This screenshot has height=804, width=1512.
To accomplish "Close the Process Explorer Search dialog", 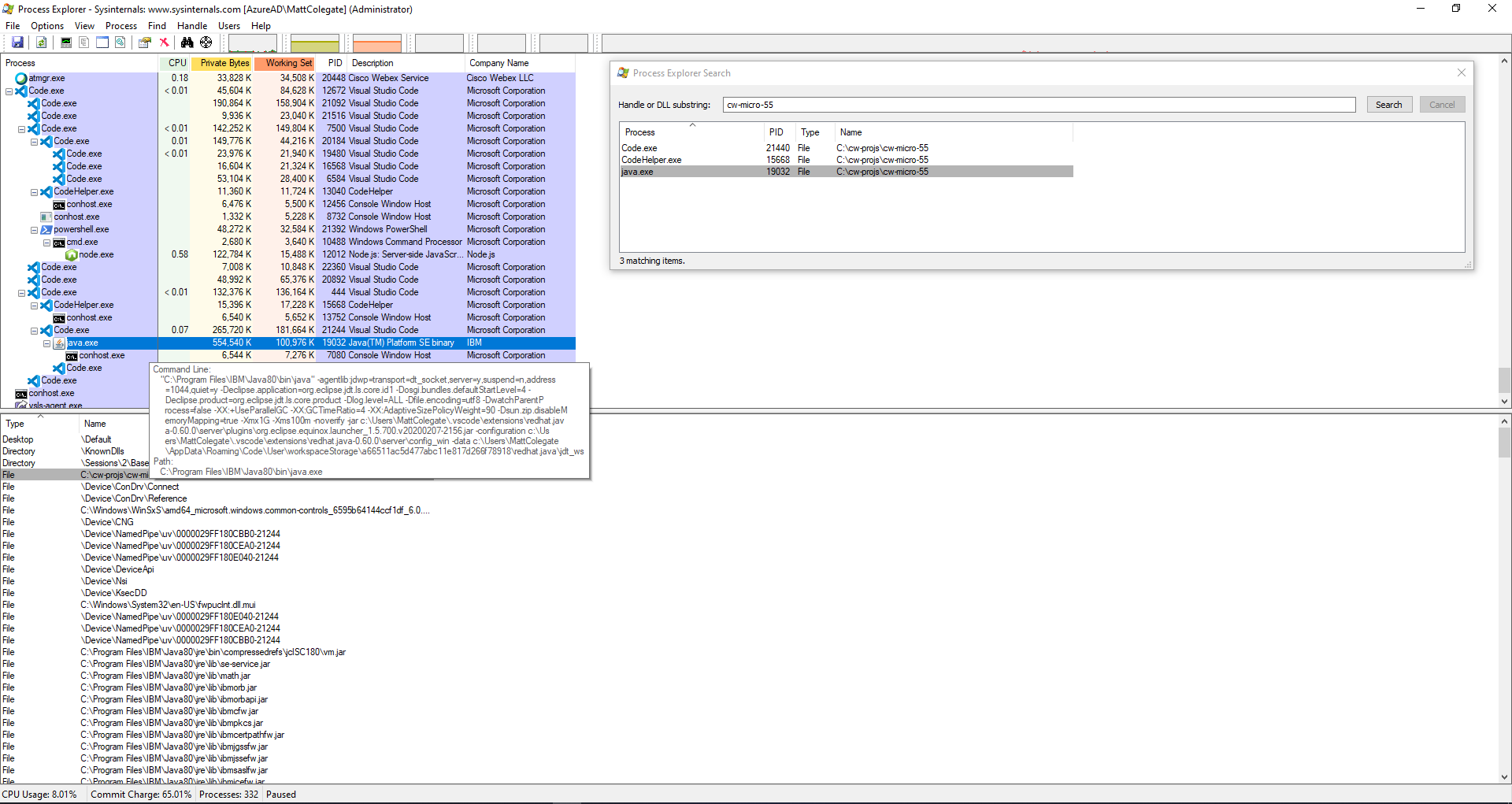I will pos(1461,72).
